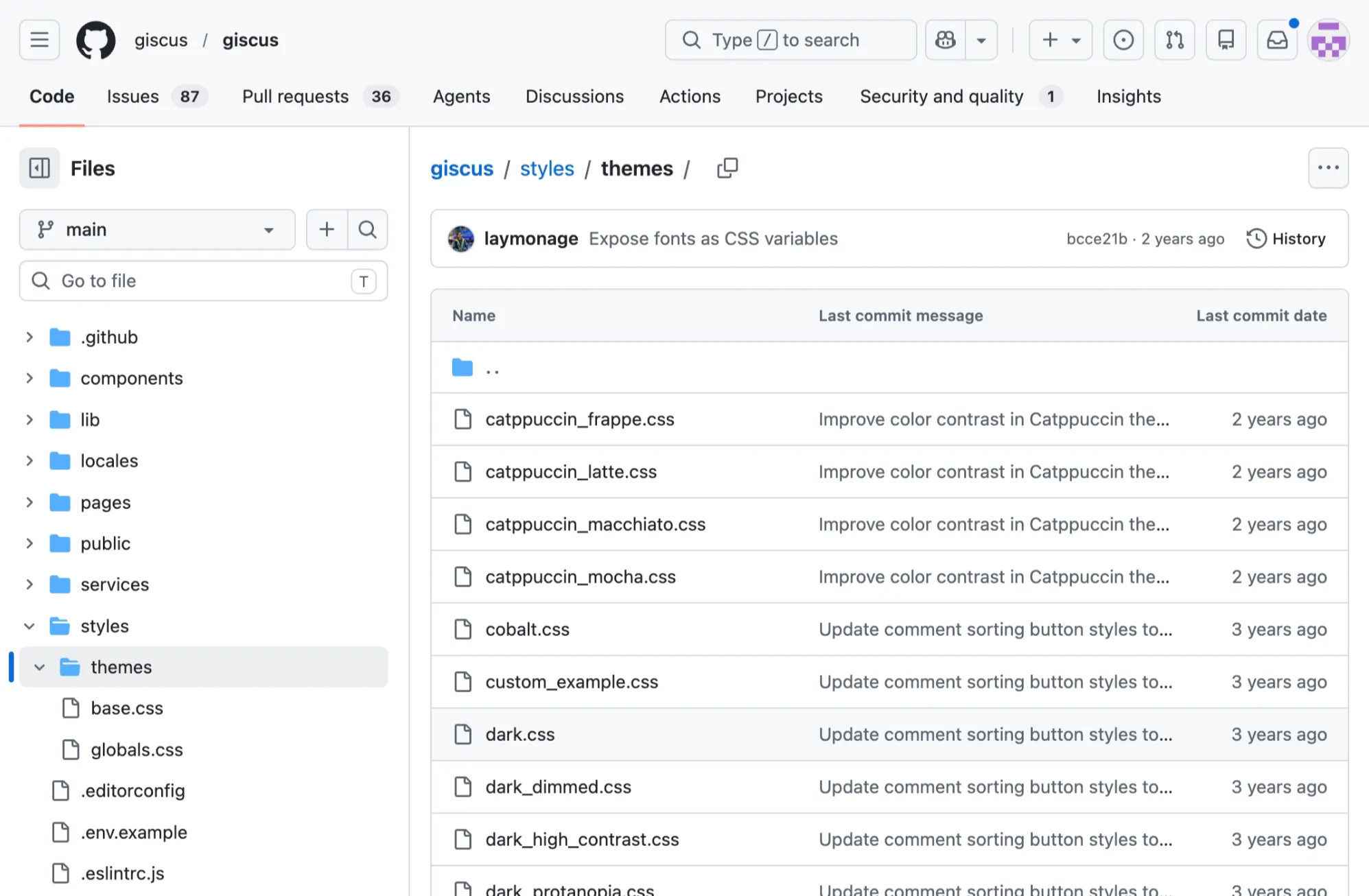Click folder icon for .github in tree
Image resolution: width=1369 pixels, height=896 pixels.
tap(60, 337)
